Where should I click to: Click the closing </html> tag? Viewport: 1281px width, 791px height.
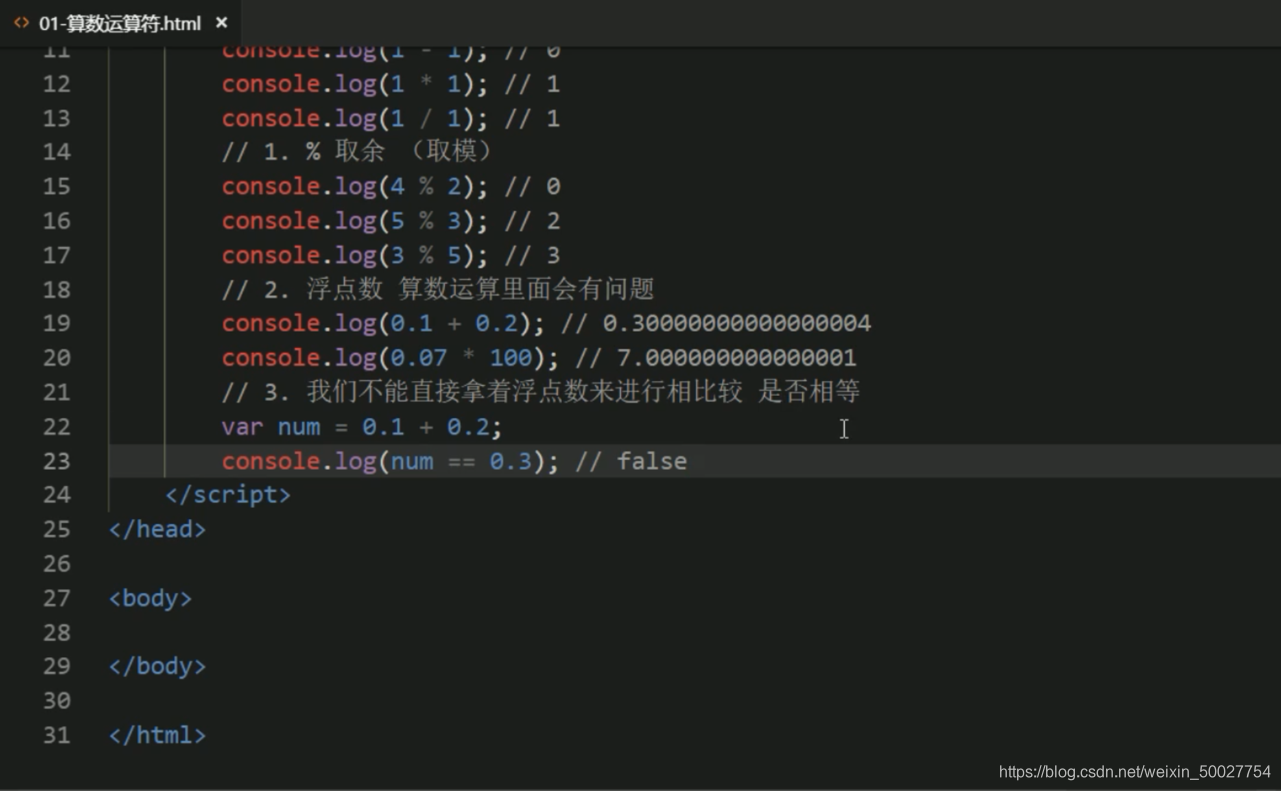pyautogui.click(x=157, y=735)
